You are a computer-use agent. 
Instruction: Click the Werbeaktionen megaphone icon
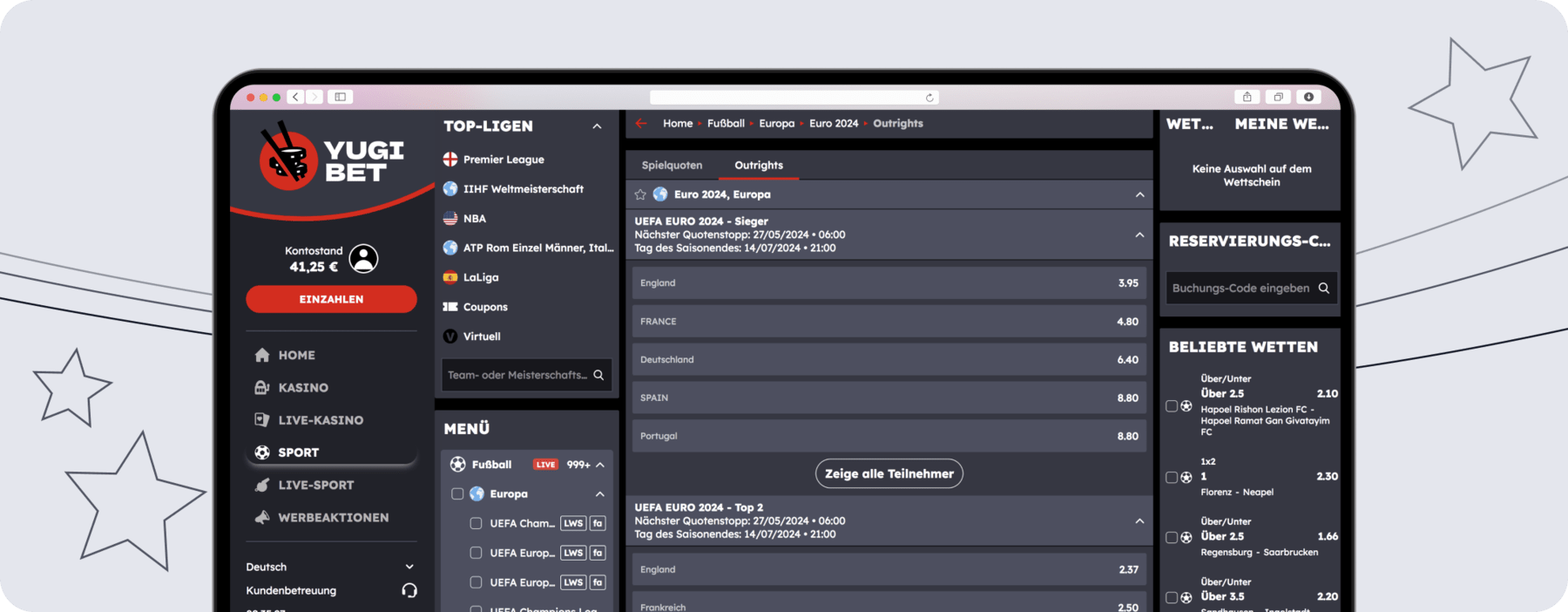click(261, 517)
